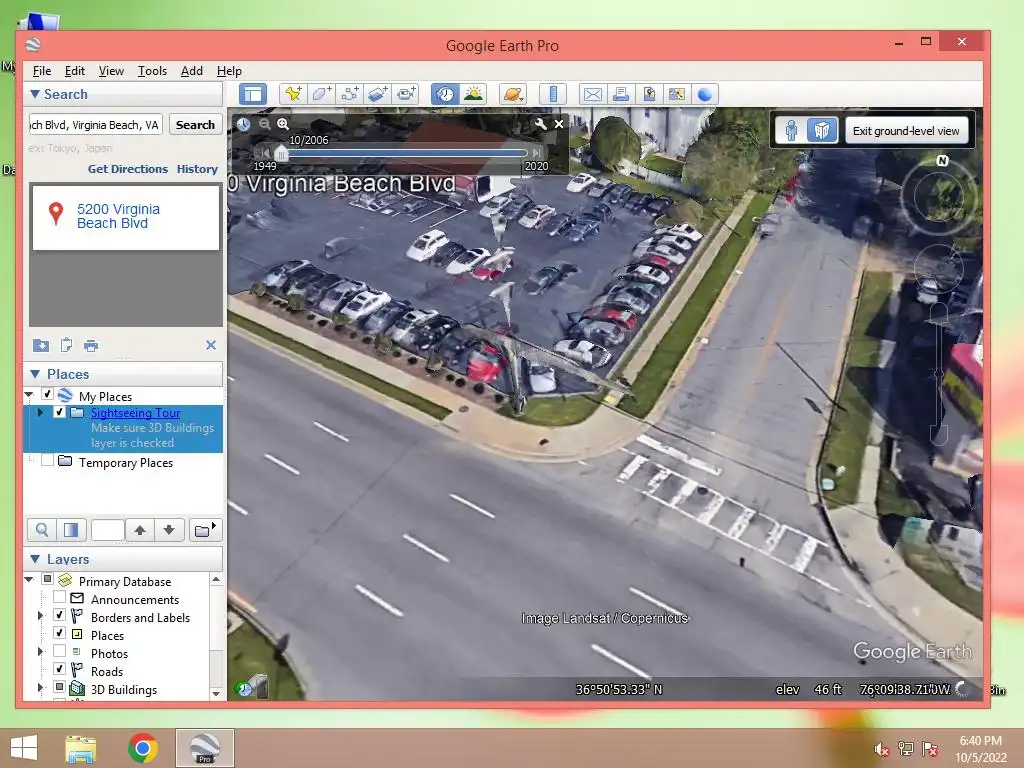Toggle the Places panel split view icon
This screenshot has height=768, width=1024.
click(71, 530)
